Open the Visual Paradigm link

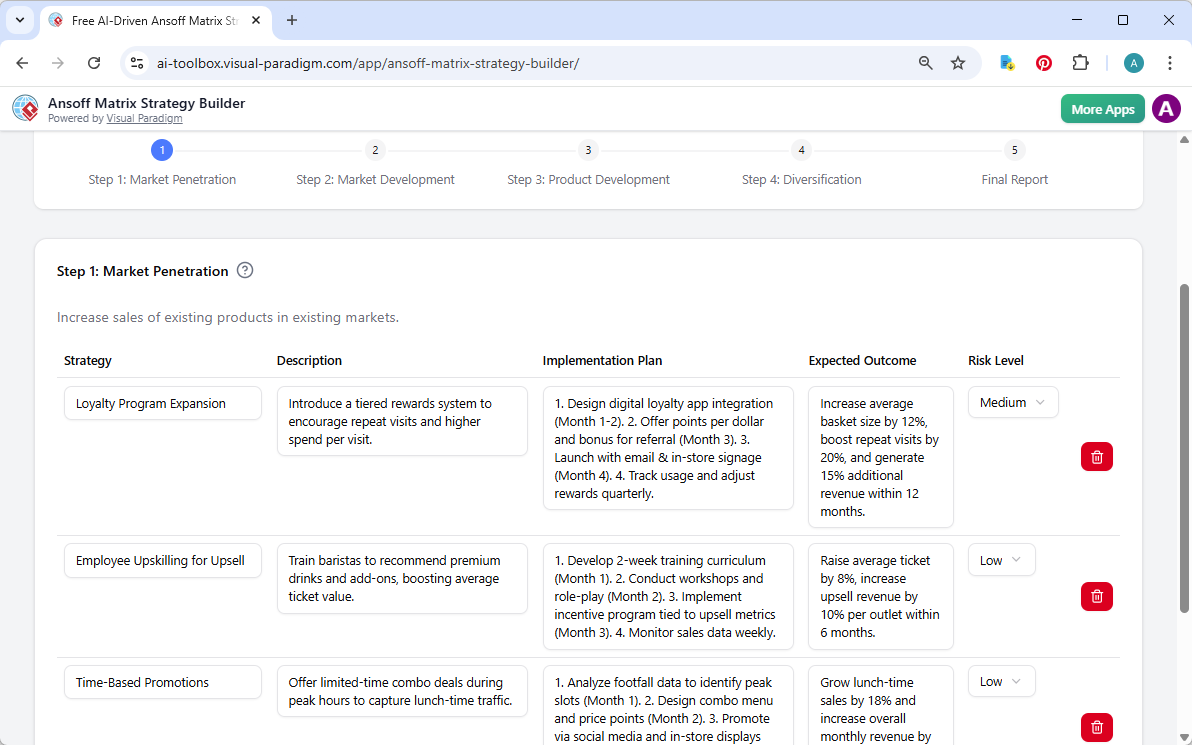point(144,118)
